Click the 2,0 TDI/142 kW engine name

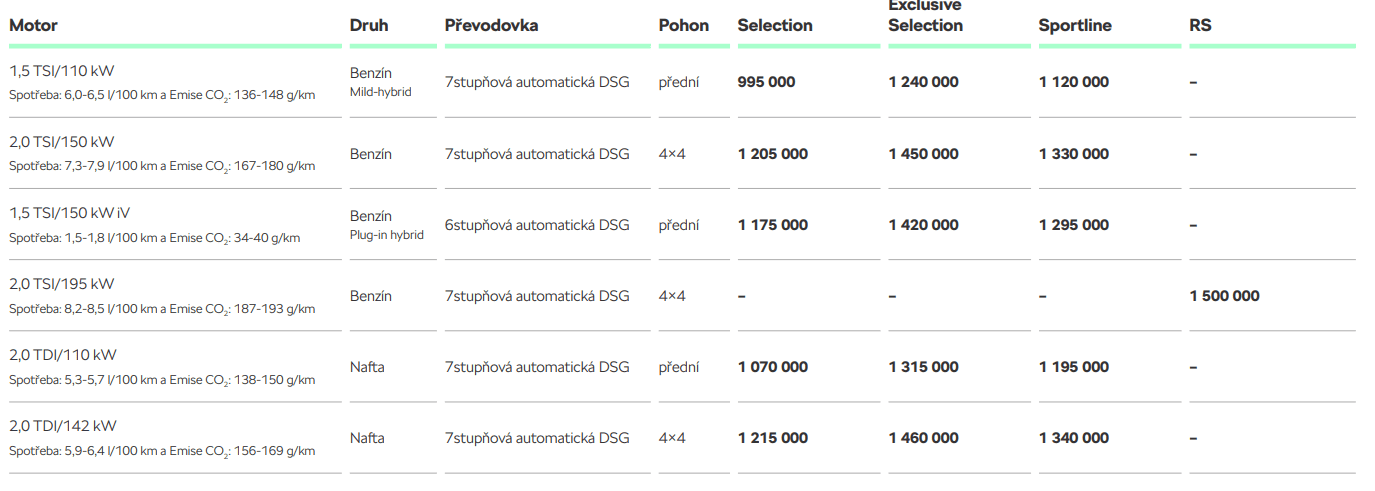(x=63, y=426)
